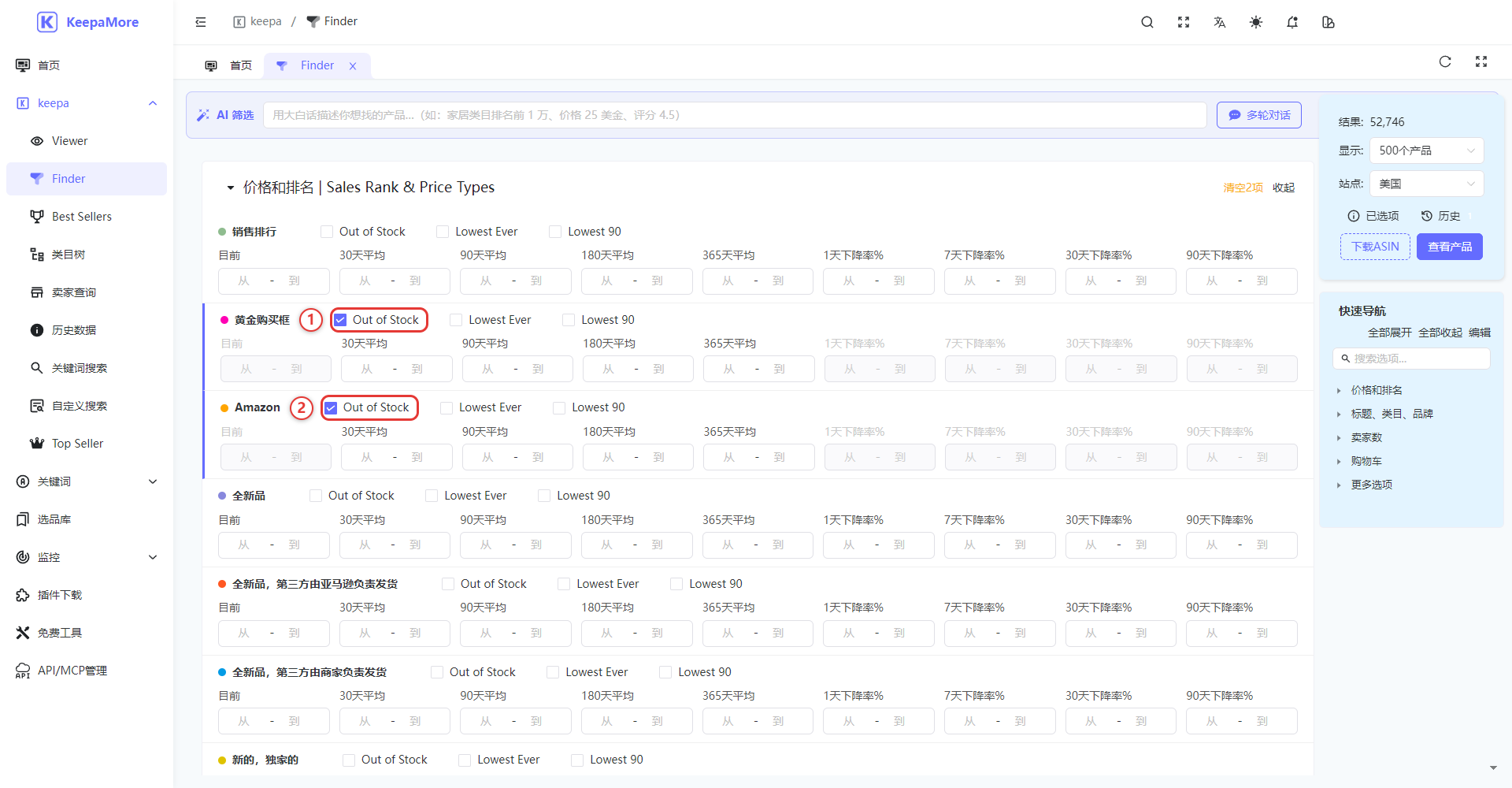Open the 站点 美国 dropdown

click(1426, 184)
